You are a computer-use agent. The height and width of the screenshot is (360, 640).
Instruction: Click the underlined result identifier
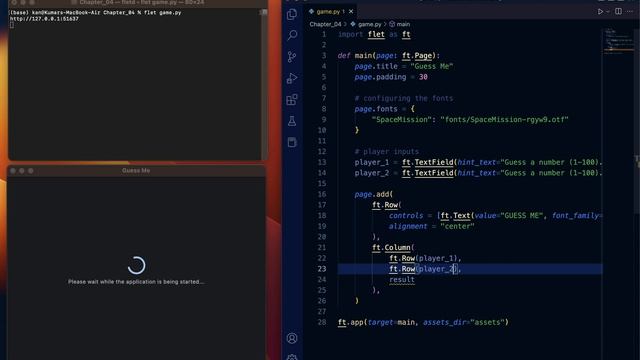pyautogui.click(x=402, y=280)
